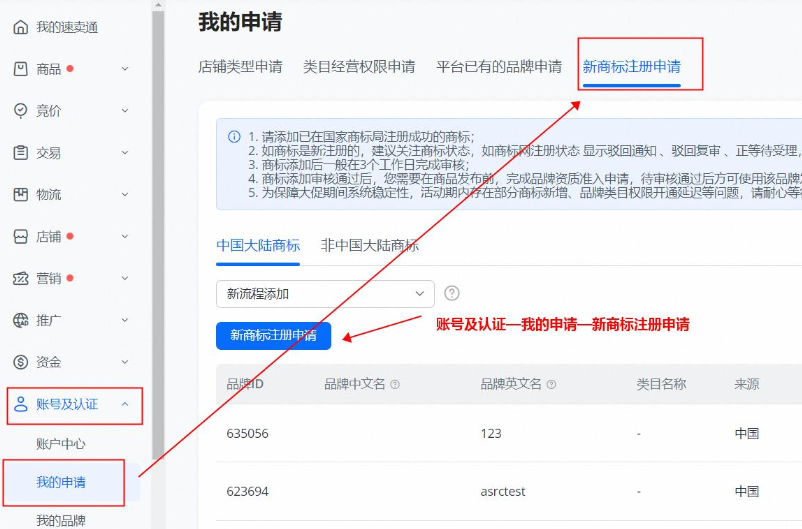Click the 商品 bag icon in sidebar
This screenshot has height=529, width=802.
tap(21, 69)
